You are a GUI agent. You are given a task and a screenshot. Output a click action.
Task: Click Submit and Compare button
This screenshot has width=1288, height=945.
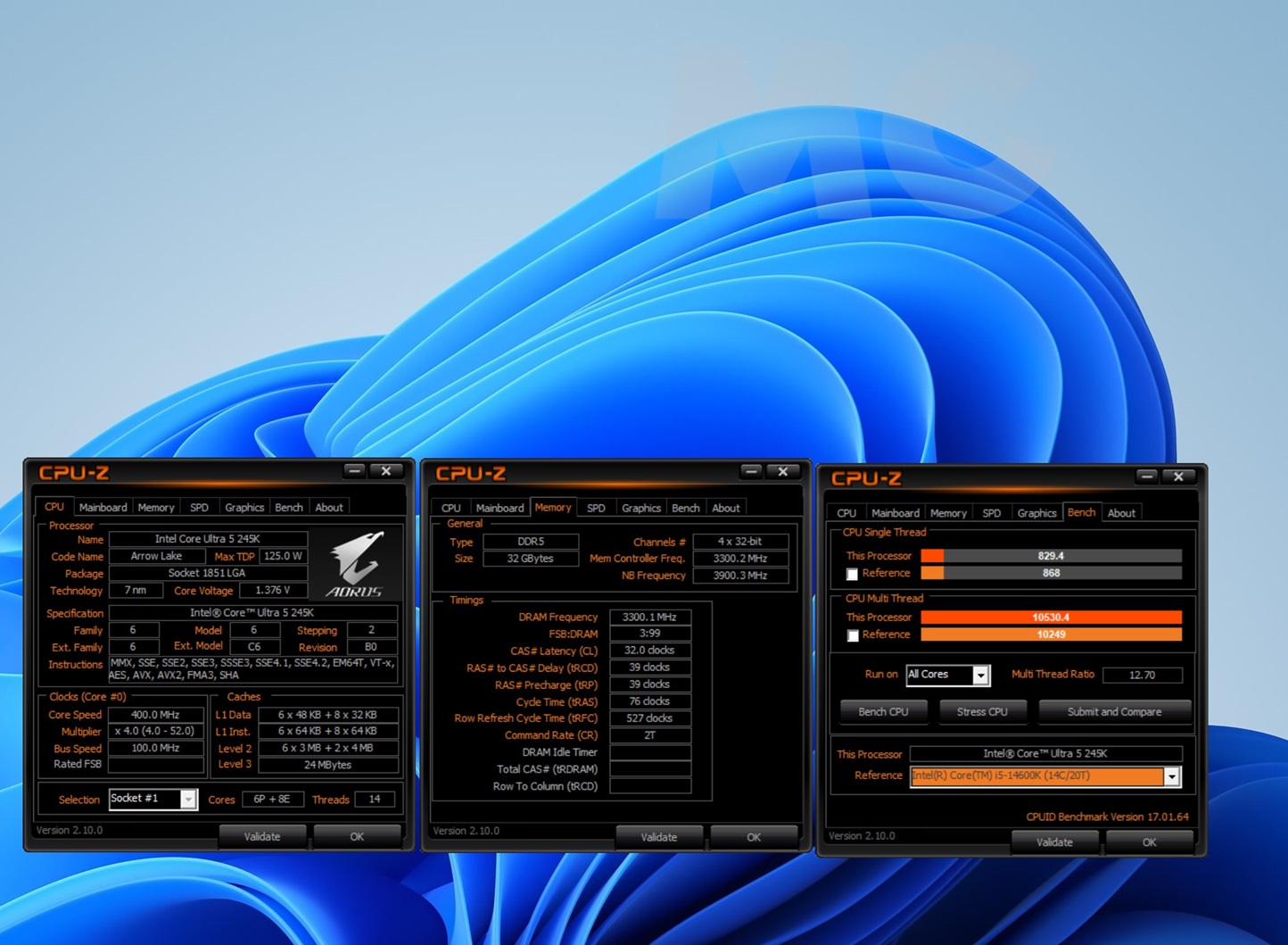pyautogui.click(x=1114, y=712)
